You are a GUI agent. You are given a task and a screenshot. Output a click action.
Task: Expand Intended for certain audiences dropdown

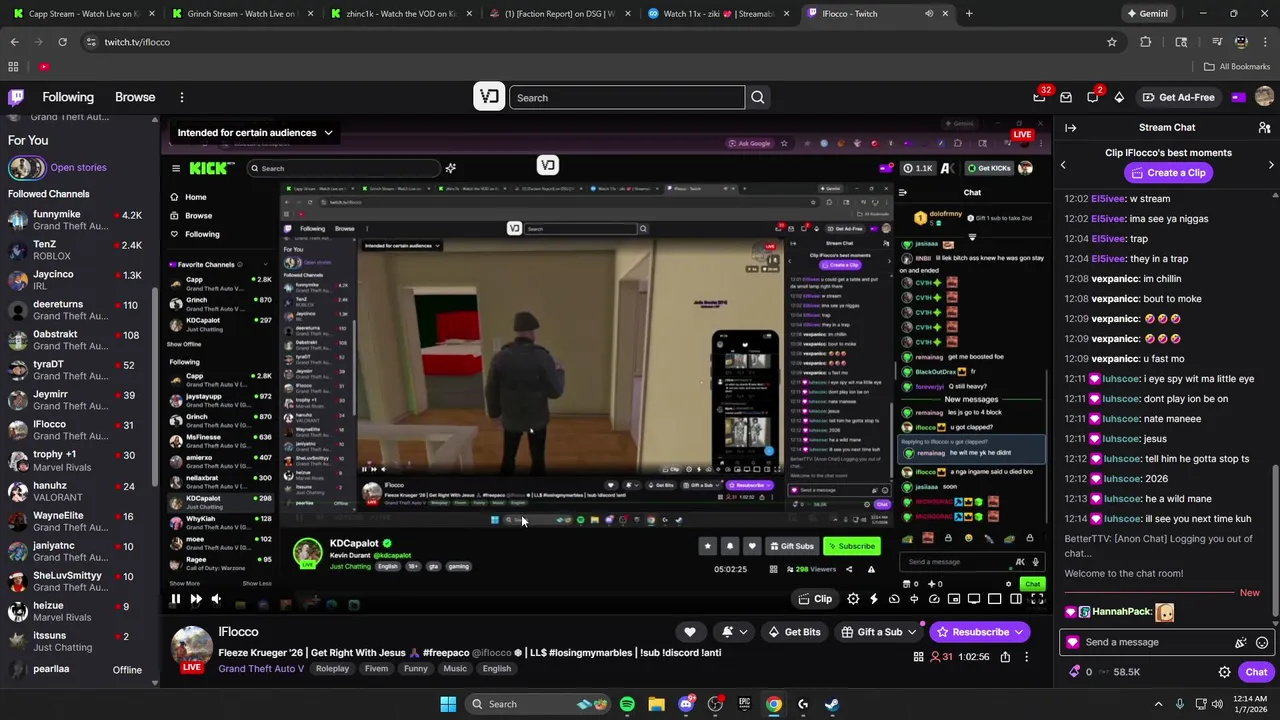[255, 132]
